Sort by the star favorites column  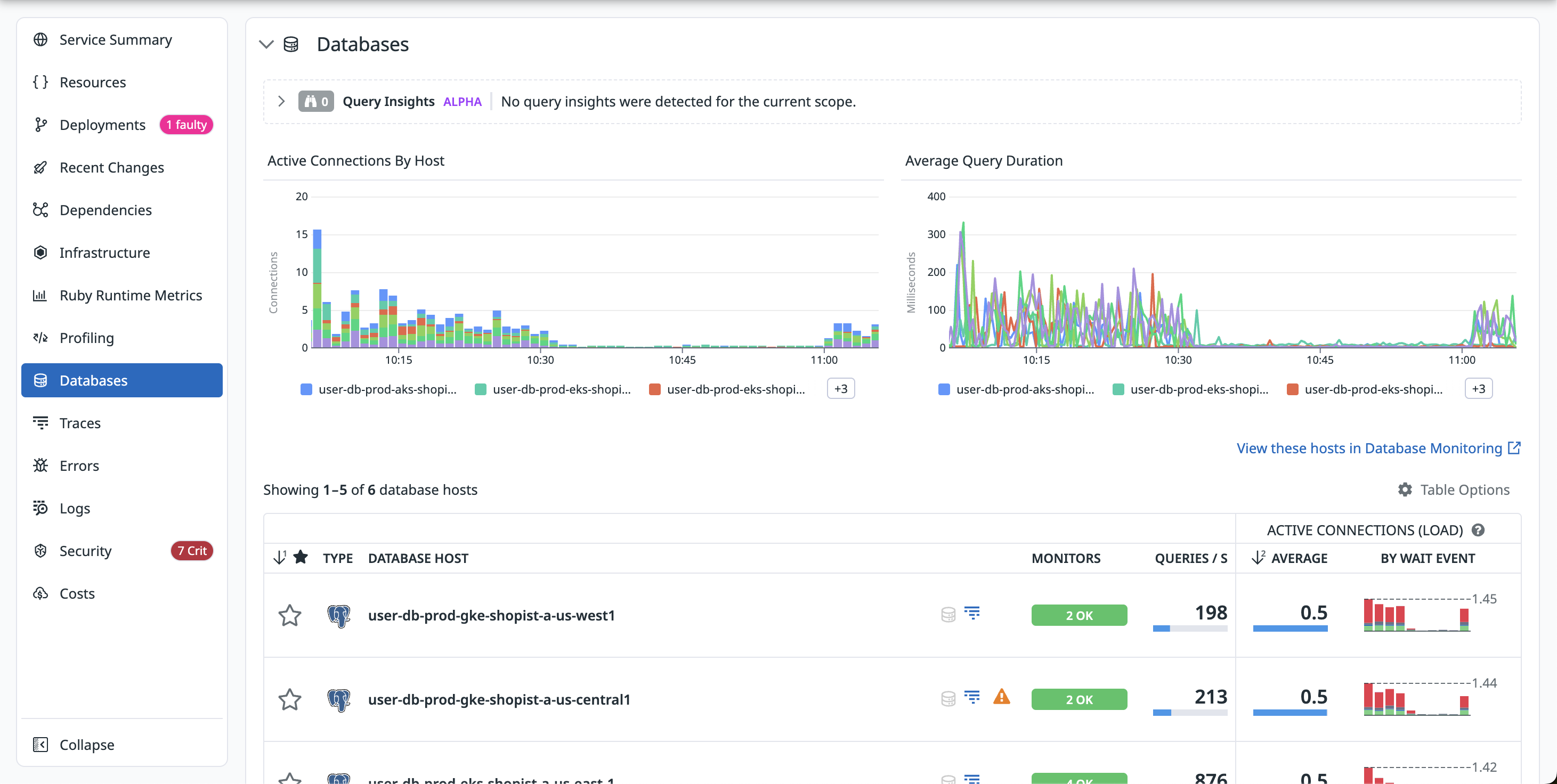click(301, 558)
